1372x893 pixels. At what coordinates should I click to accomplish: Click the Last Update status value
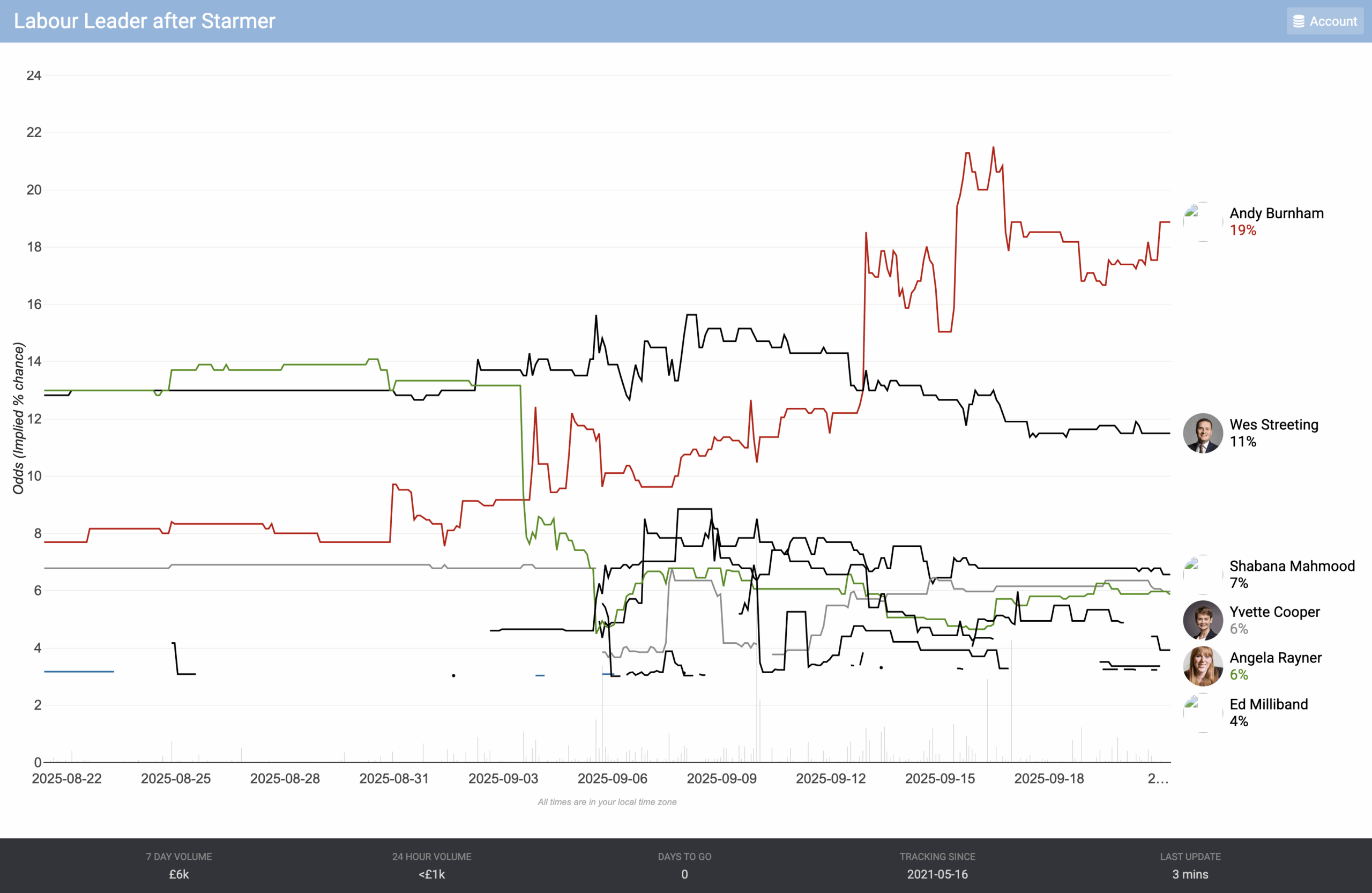1190,874
